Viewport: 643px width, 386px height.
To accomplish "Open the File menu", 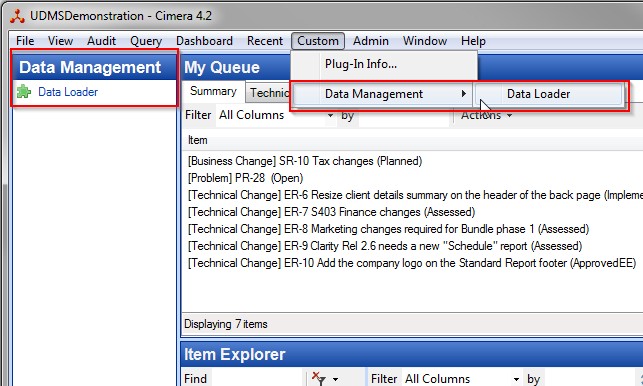I will [x=25, y=41].
